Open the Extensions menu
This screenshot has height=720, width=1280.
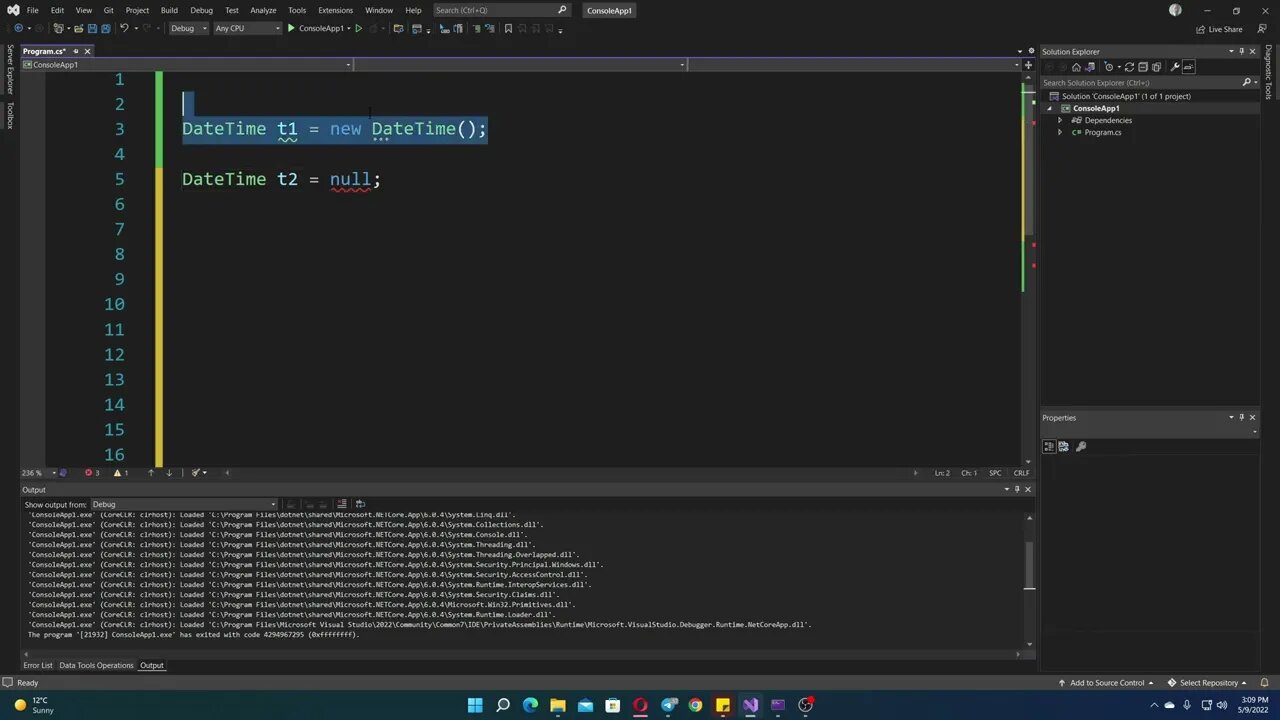[335, 10]
